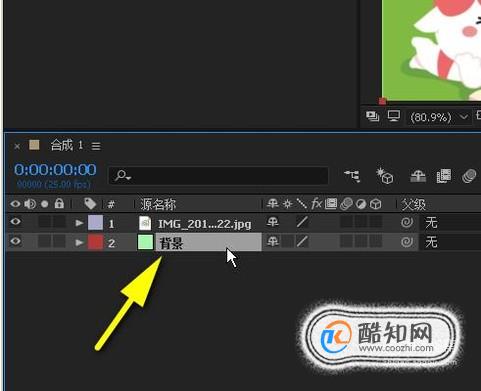The width and height of the screenshot is (481, 391).
Task: Click the hide shy layers icon
Action: [418, 176]
